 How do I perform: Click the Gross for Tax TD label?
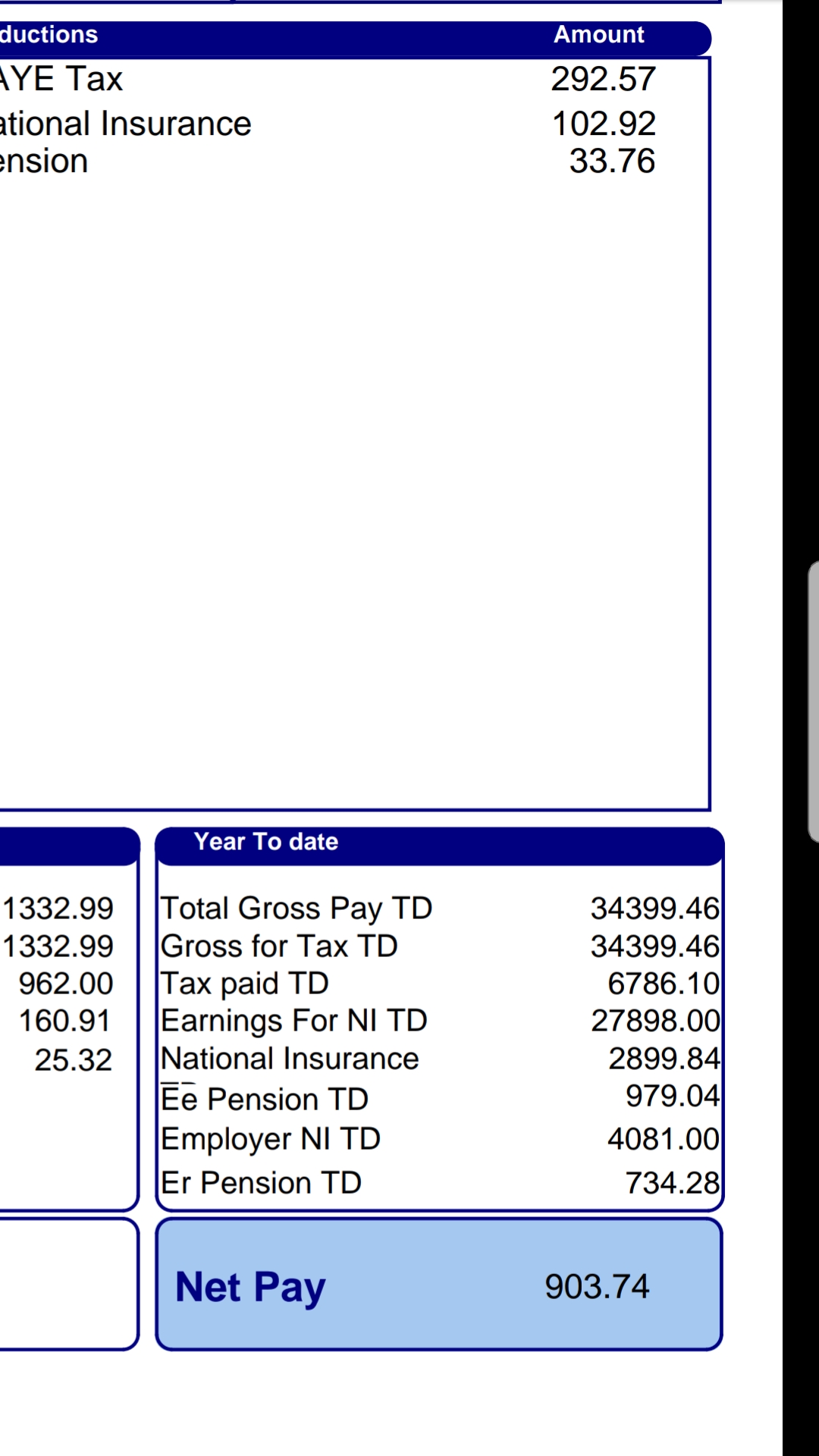tap(279, 946)
